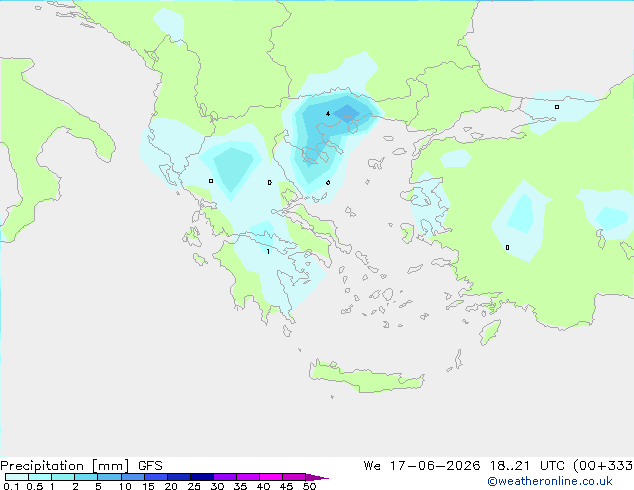Screen dimensions: 634x490
Task: Click the island of Crete on map
Action: [x=366, y=377]
